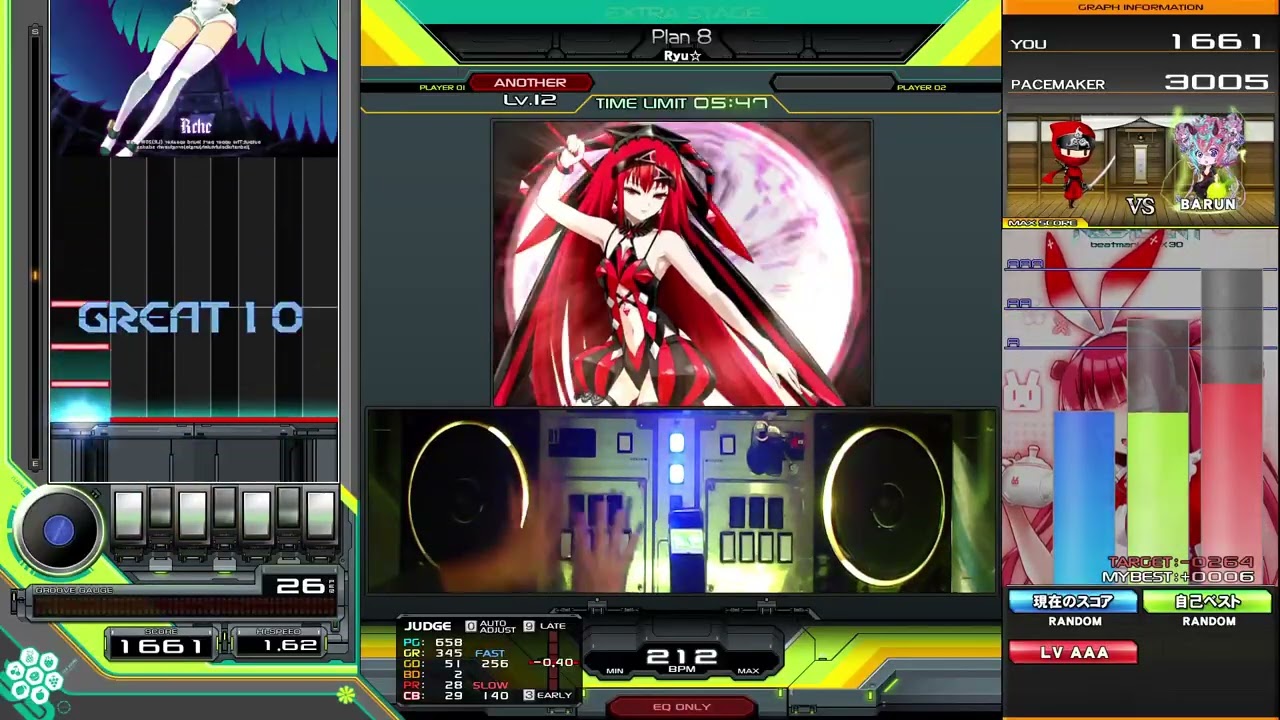
Task: Click the top red scratch note
Action: [x=80, y=304]
